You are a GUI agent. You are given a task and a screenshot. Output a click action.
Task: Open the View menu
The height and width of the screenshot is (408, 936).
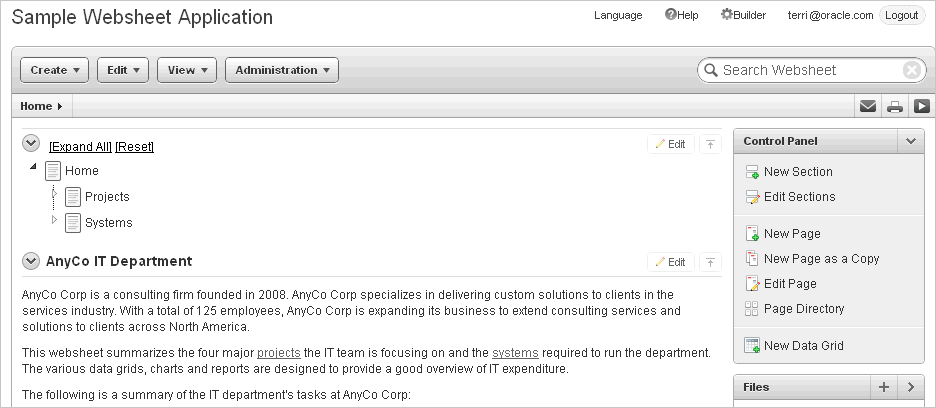[x=187, y=70]
